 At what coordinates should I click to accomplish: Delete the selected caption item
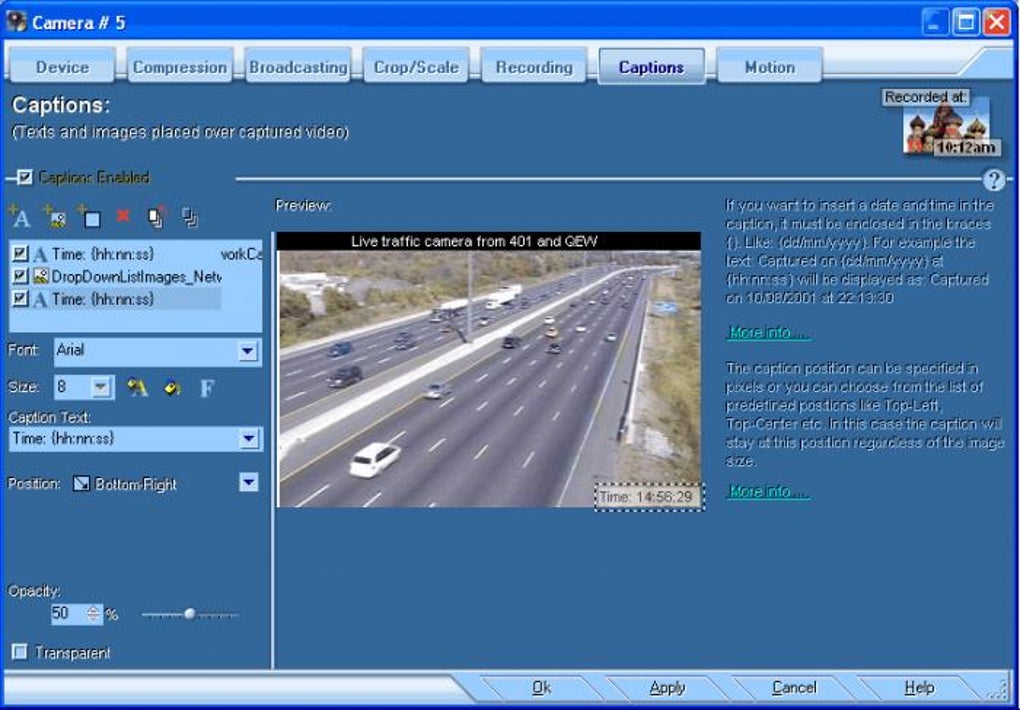tap(122, 214)
